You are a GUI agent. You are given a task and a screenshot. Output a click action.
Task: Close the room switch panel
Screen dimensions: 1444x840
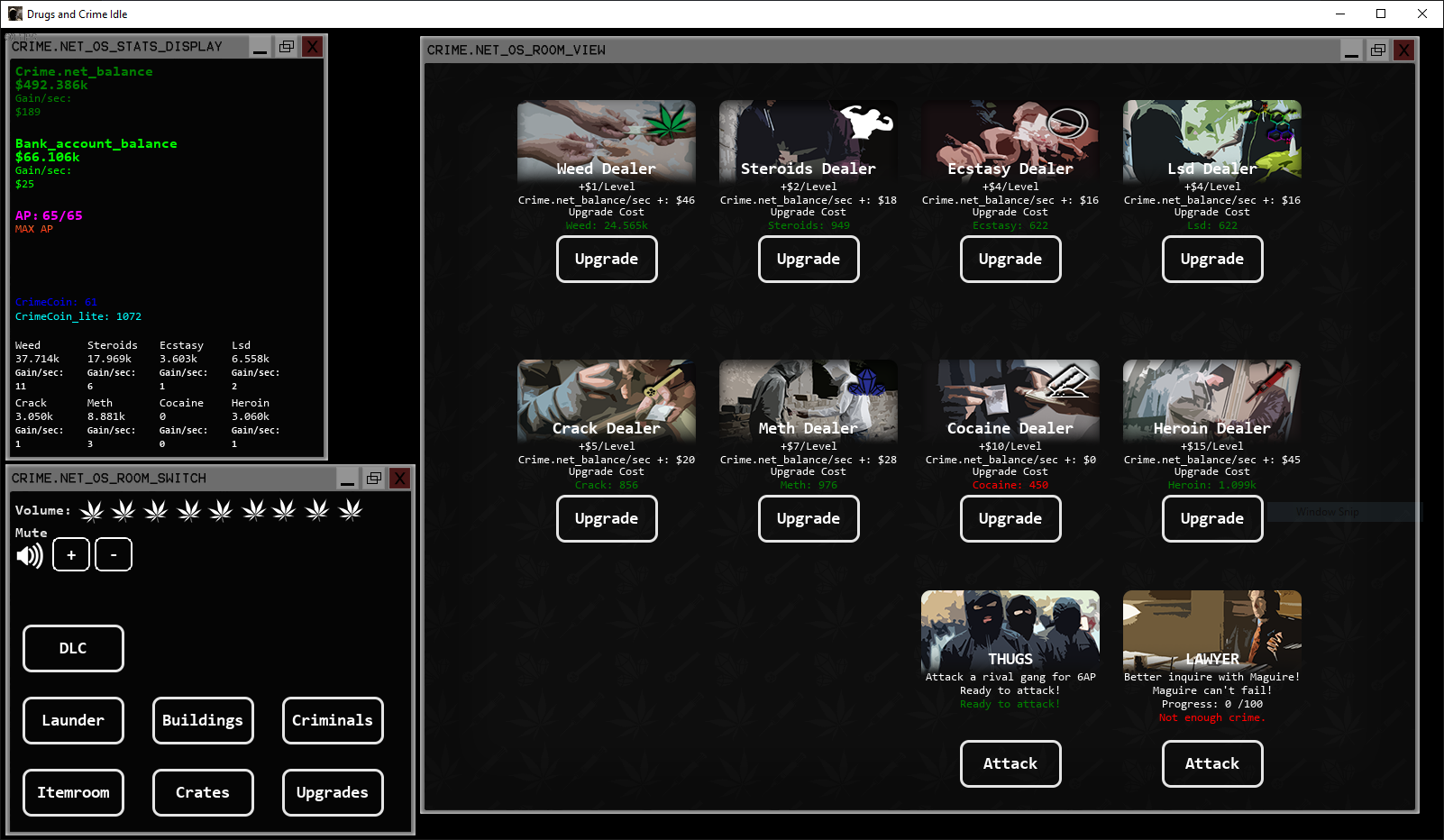[x=399, y=479]
